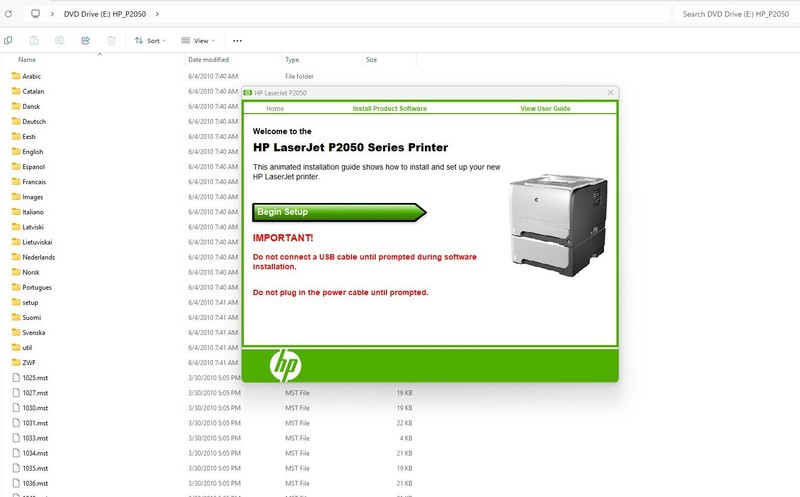Image resolution: width=800 pixels, height=497 pixels.
Task: Expand chevron after DVD Drive (E:) HP_P2050
Action: 157,14
